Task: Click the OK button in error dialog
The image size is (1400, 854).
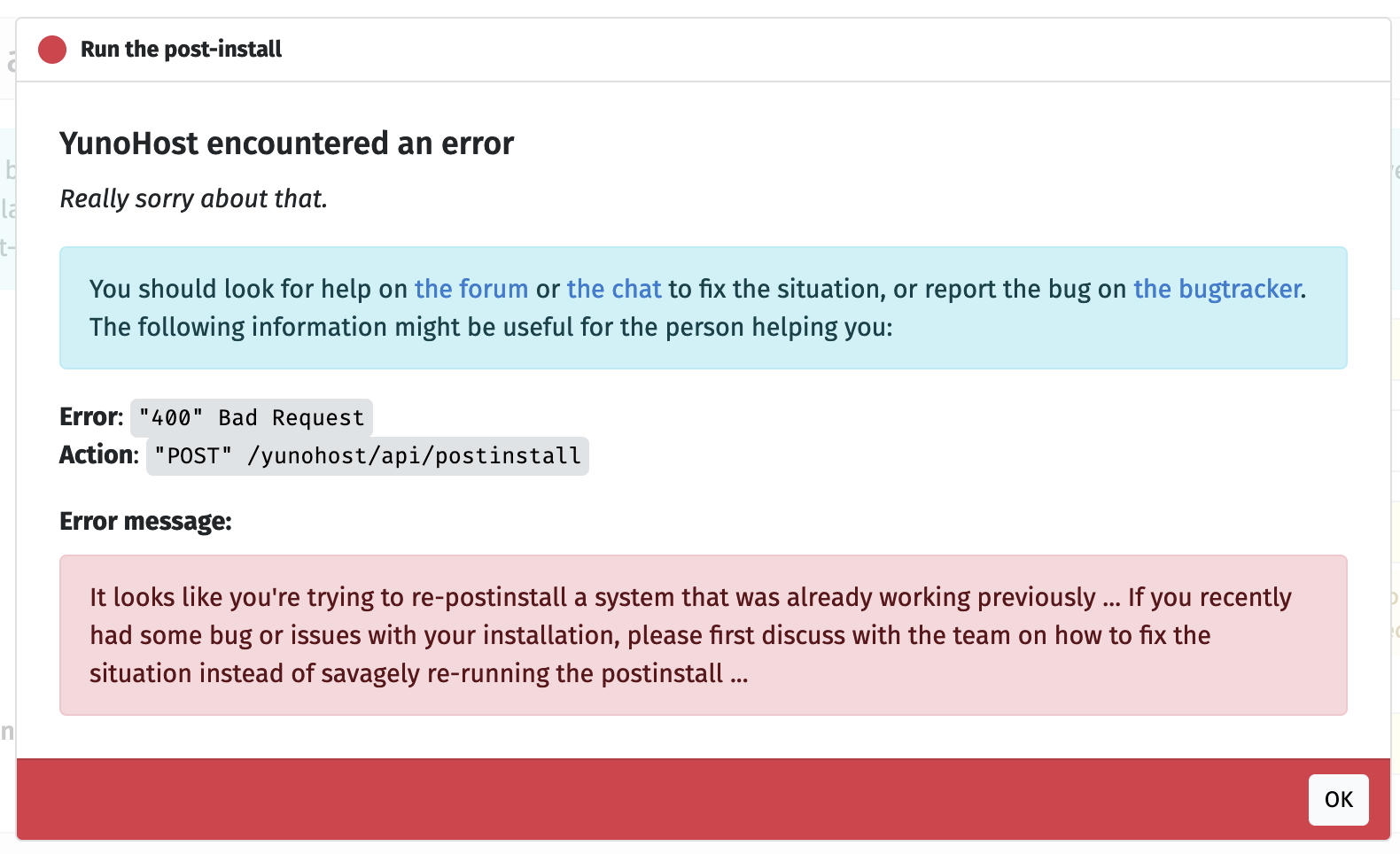Action: [1338, 799]
